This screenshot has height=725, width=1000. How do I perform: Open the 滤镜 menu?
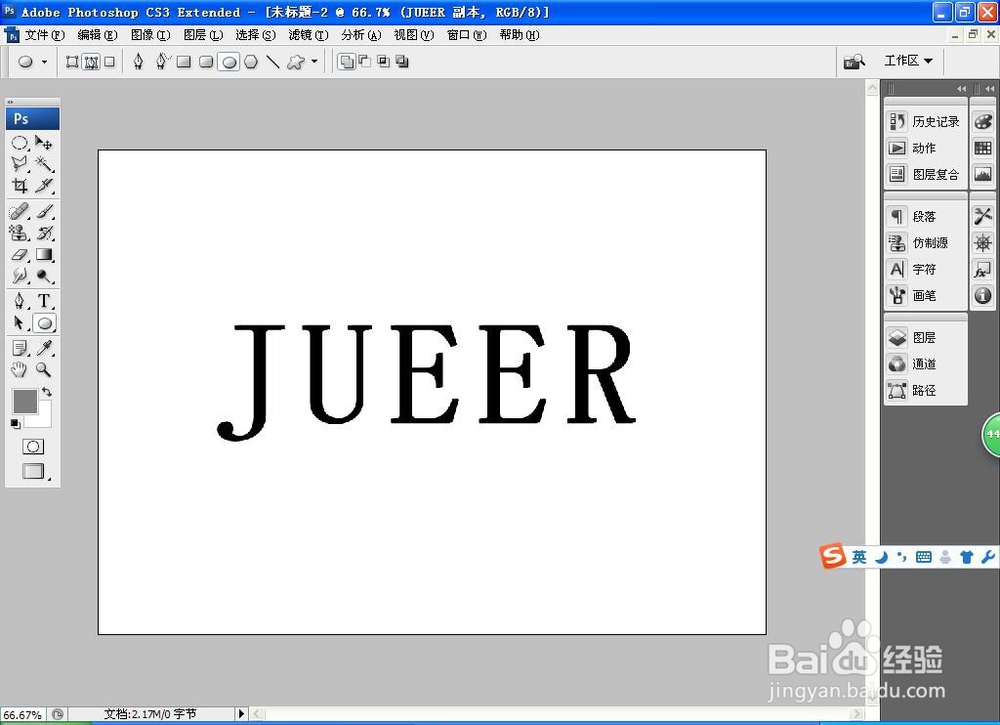(x=308, y=35)
